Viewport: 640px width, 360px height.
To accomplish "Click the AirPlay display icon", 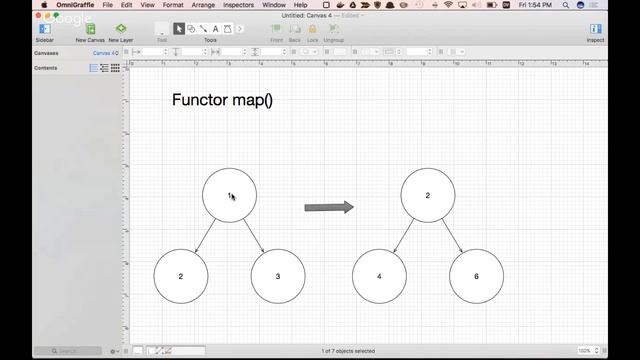I will click(x=462, y=5).
